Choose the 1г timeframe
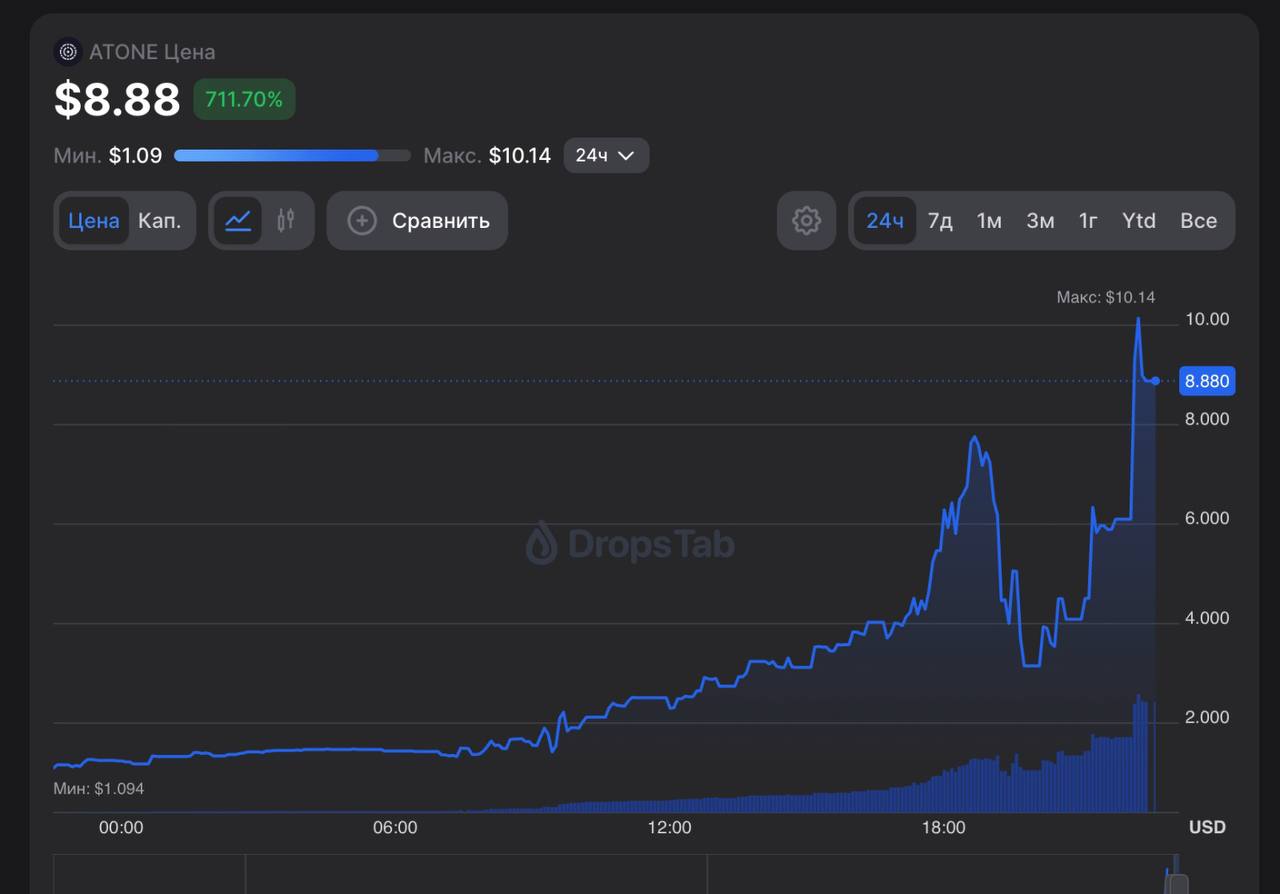This screenshot has width=1280, height=894. click(x=1088, y=221)
